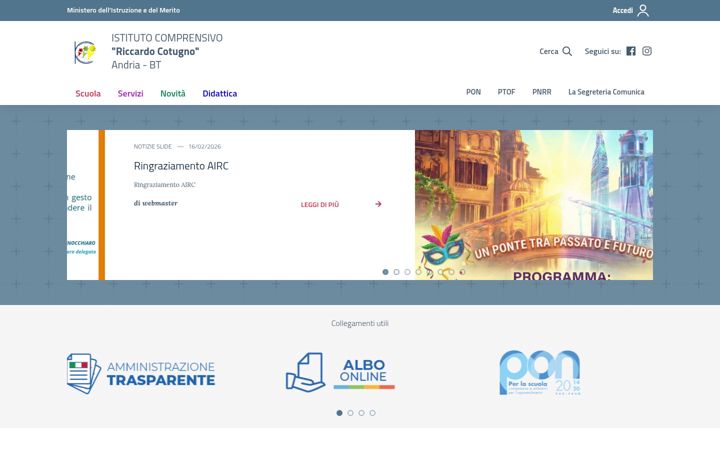720x450 pixels.
Task: Go to the PTOF menu link
Action: click(506, 92)
